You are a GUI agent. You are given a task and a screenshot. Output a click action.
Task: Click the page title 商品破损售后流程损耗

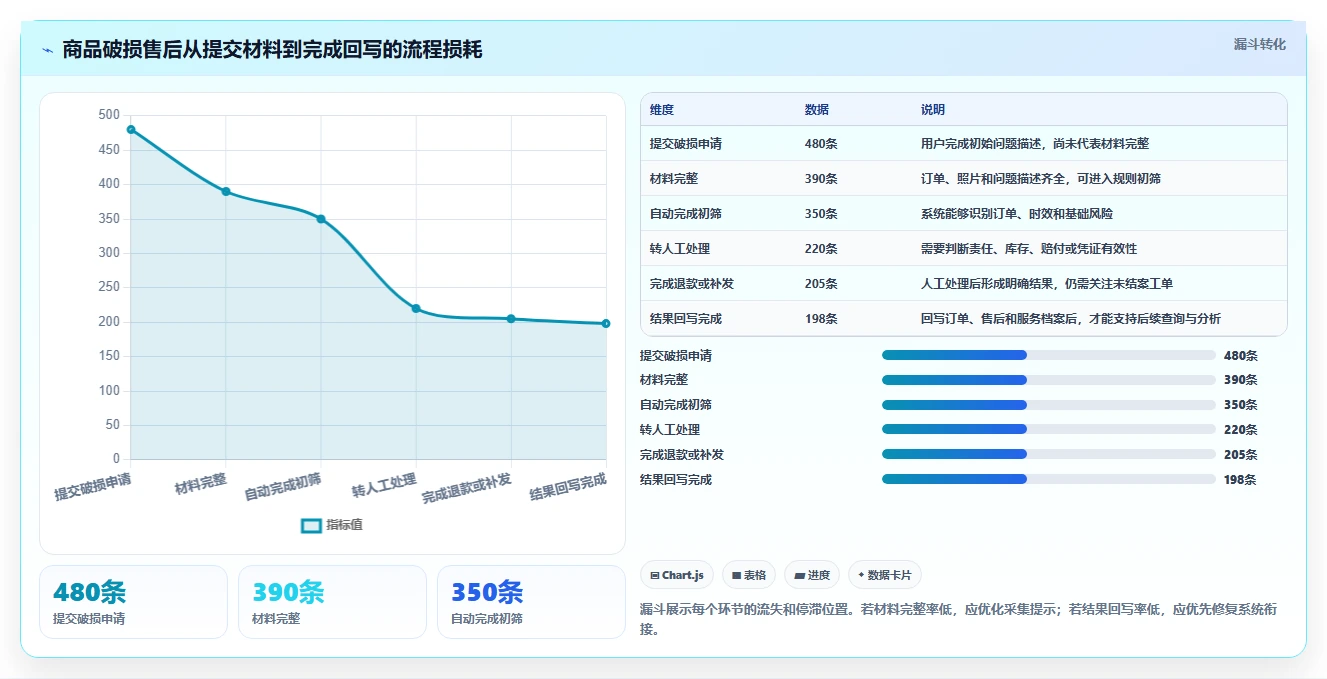(272, 49)
